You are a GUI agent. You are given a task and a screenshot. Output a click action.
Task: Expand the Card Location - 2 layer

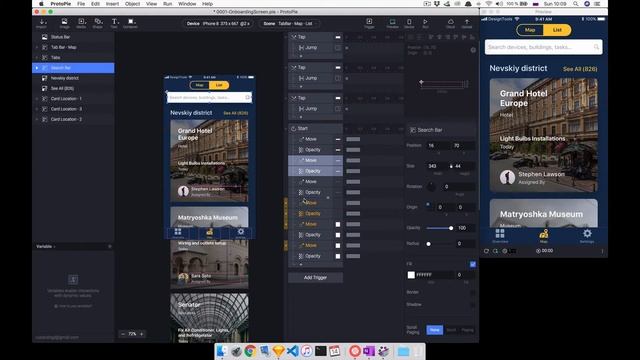37,119
